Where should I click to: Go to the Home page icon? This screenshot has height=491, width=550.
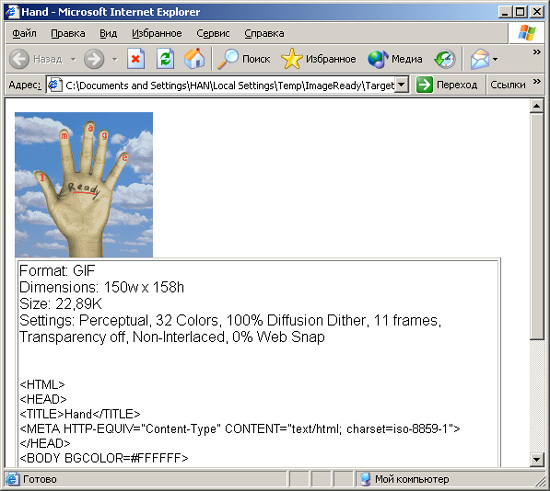coord(194,59)
